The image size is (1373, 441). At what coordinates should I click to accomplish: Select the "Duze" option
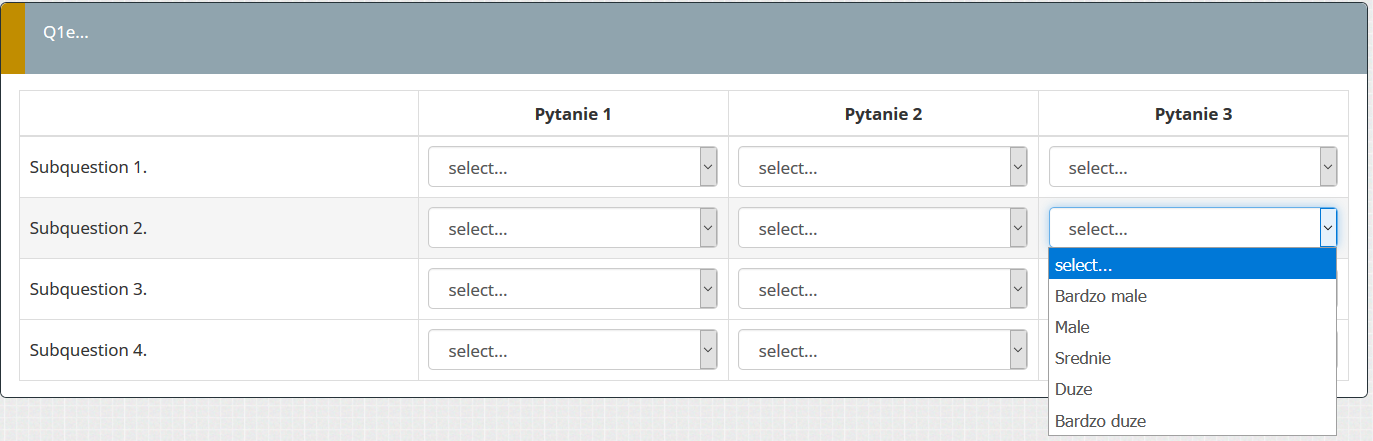coord(1191,389)
